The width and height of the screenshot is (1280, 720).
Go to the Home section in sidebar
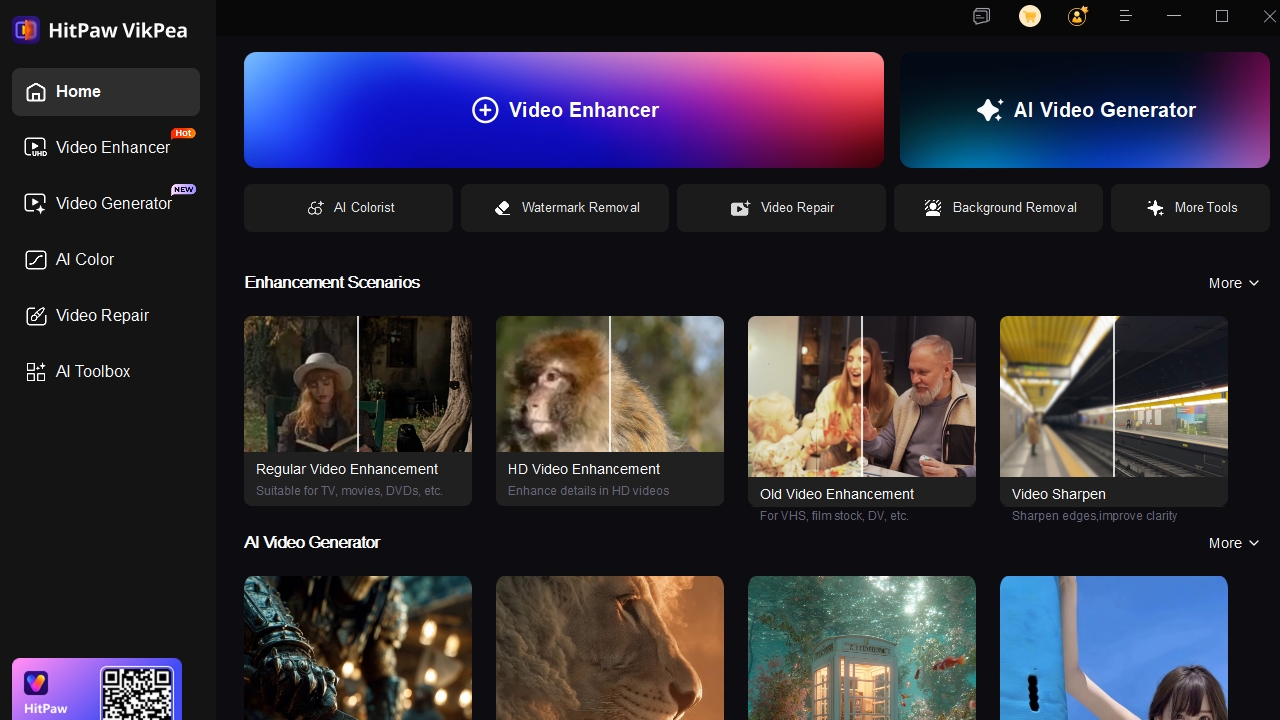tap(106, 92)
